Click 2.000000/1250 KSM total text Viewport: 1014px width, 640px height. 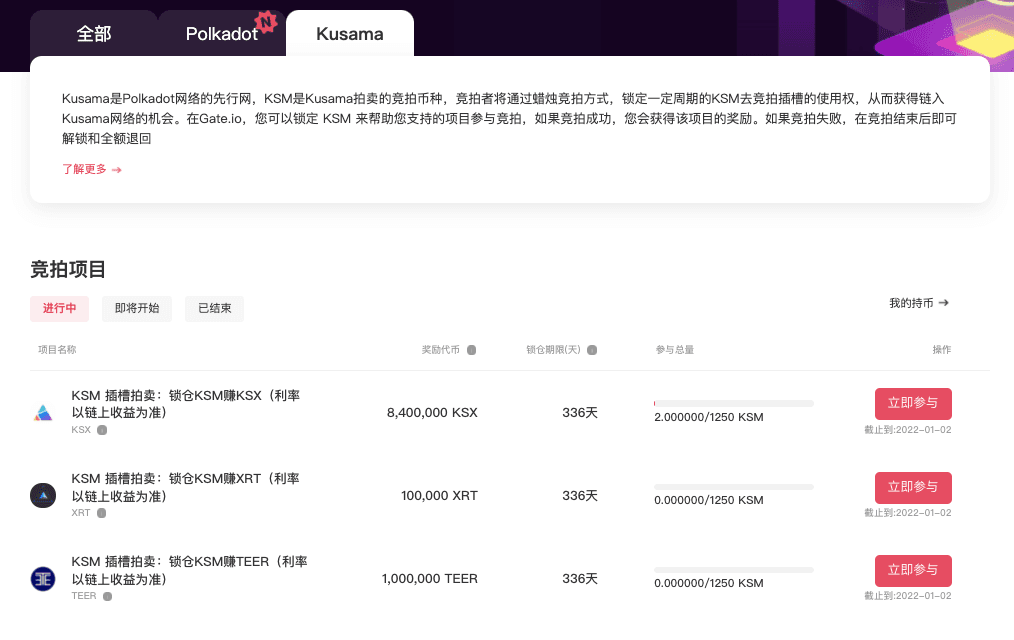[709, 417]
